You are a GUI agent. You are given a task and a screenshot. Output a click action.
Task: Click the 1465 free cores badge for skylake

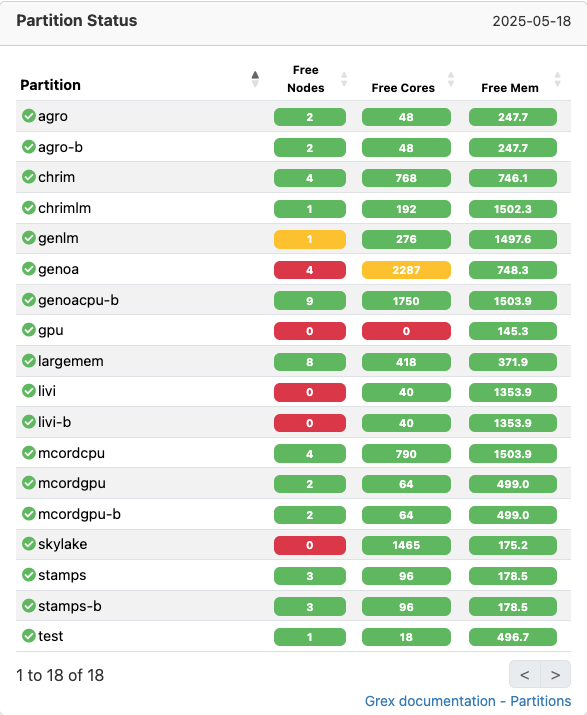click(406, 545)
